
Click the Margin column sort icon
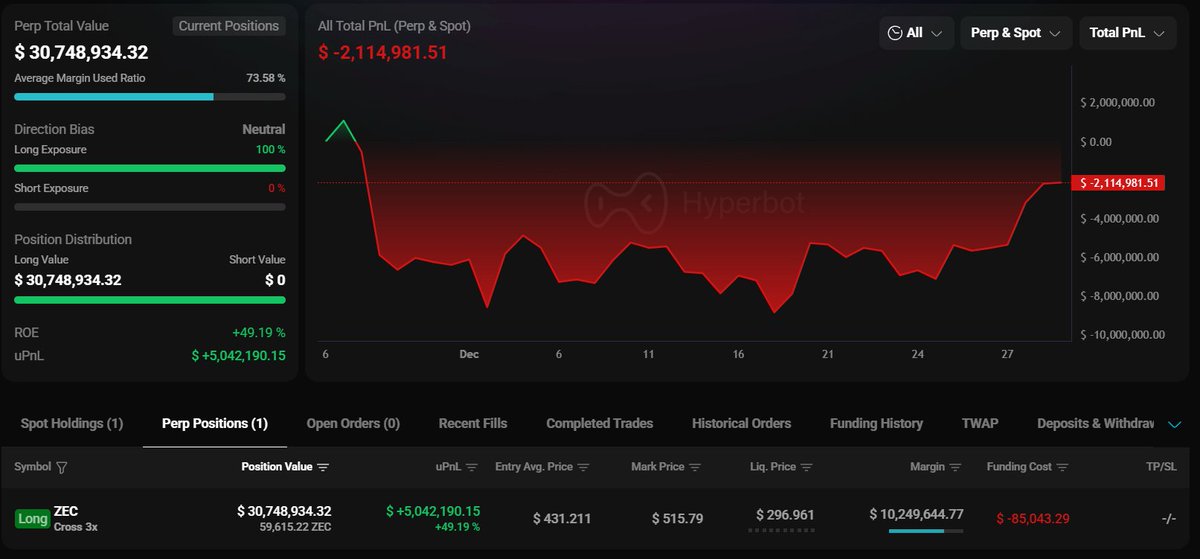[956, 467]
